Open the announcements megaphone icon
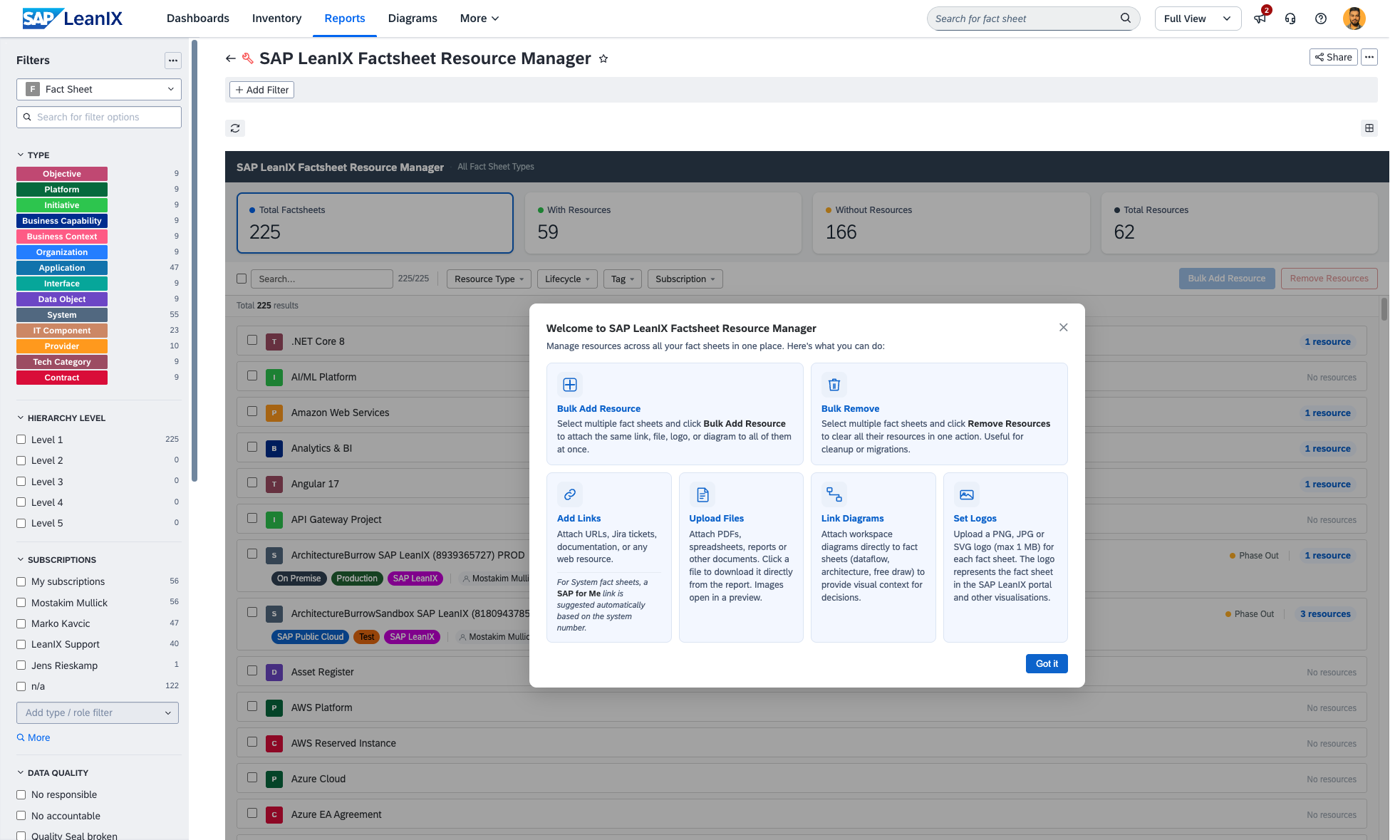 click(1260, 19)
